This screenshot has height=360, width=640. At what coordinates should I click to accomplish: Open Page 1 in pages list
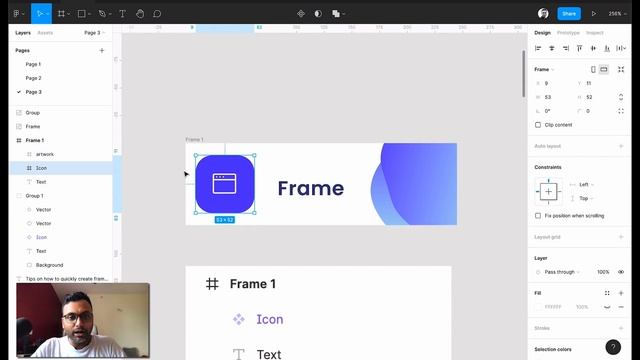click(33, 64)
